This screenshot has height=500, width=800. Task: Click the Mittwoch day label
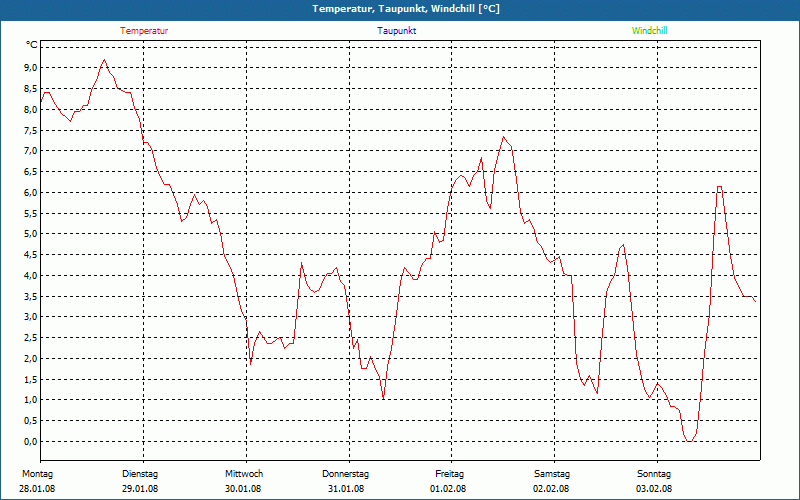244,474
